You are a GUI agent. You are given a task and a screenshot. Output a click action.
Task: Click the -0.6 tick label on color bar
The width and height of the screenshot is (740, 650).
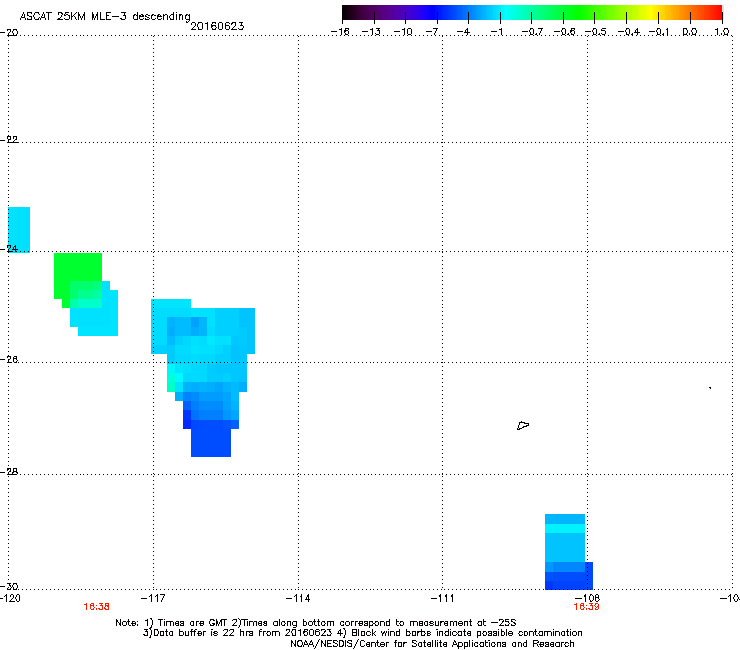(564, 32)
